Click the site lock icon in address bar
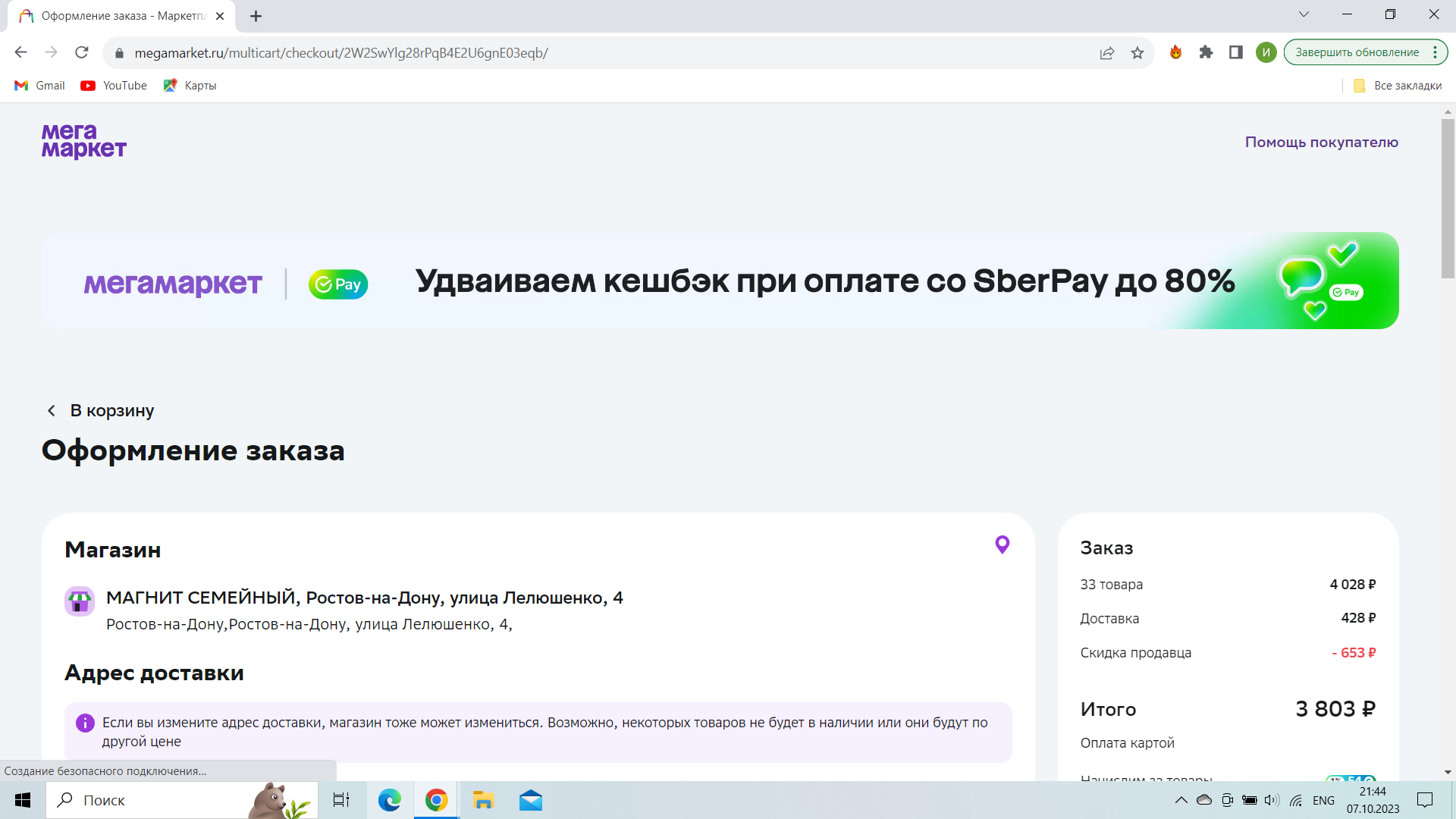The image size is (1456, 819). (x=118, y=53)
